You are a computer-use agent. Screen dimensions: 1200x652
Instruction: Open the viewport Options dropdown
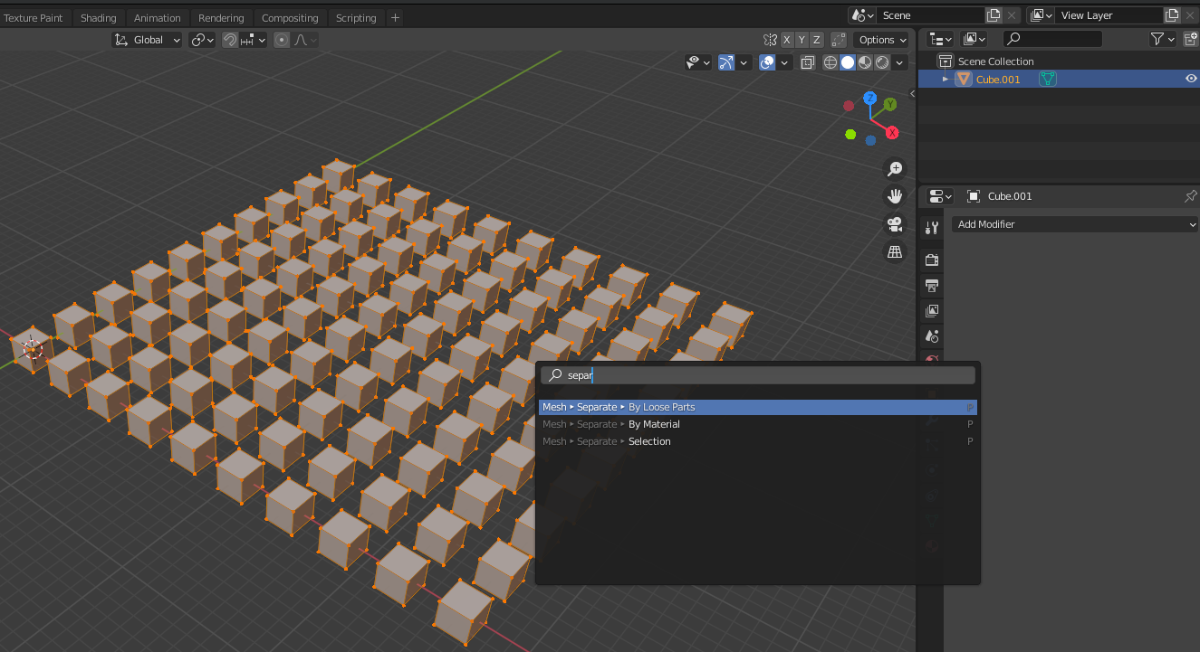(882, 40)
